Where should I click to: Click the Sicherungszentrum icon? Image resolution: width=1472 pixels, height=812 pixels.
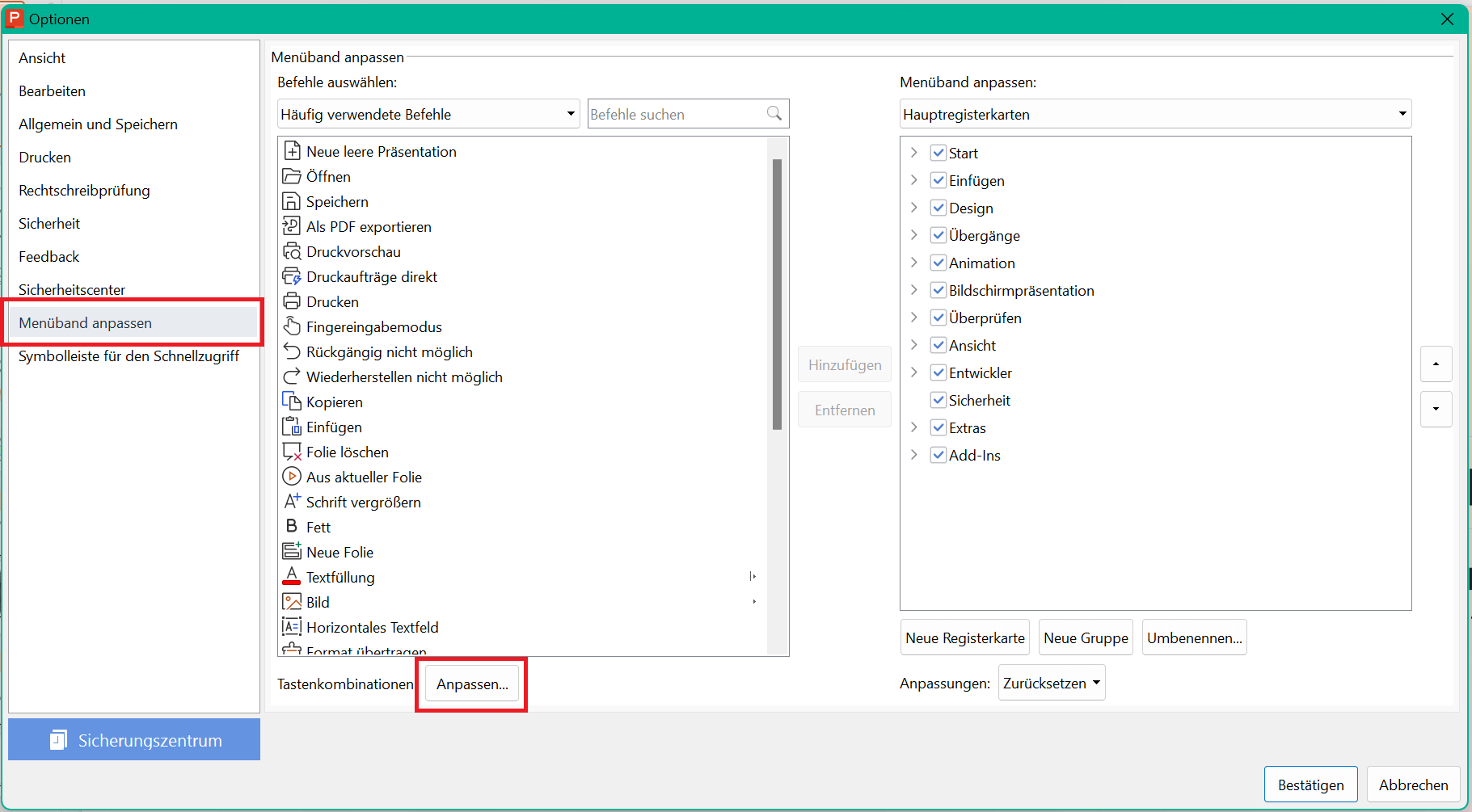[x=58, y=740]
